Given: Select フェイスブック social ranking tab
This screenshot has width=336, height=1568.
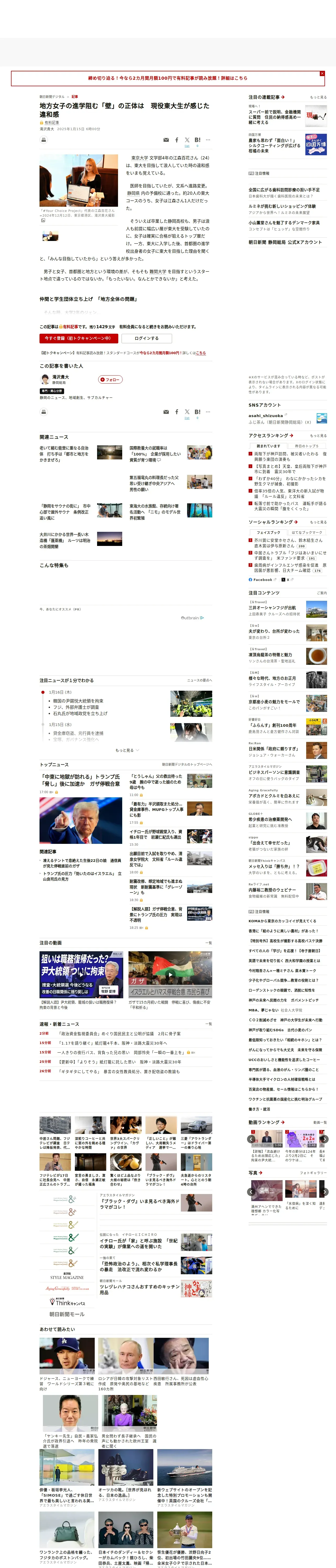Looking at the screenshot, I should [268, 533].
